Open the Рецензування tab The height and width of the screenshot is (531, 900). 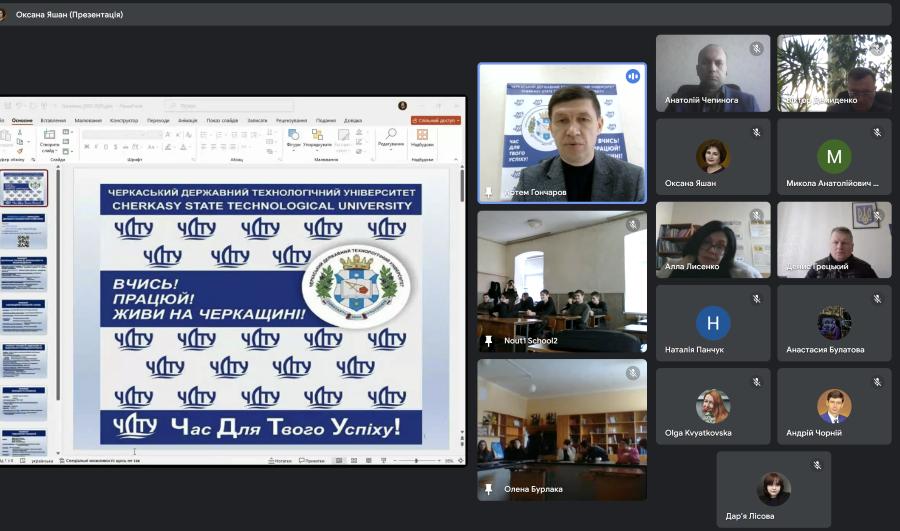(292, 121)
